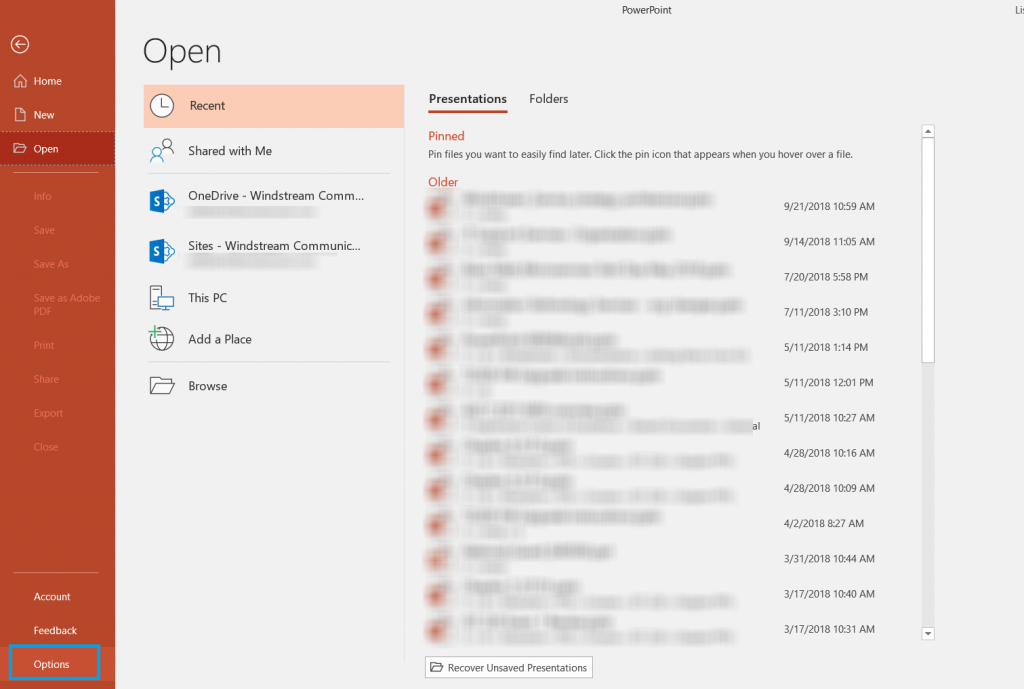
Task: Select the Shared with Me people icon
Action: coord(161,150)
